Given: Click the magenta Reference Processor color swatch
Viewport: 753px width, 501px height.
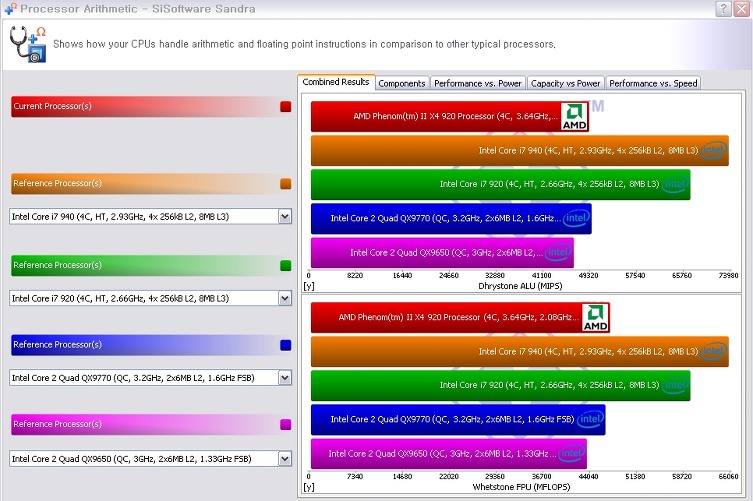Looking at the screenshot, I should pyautogui.click(x=286, y=424).
